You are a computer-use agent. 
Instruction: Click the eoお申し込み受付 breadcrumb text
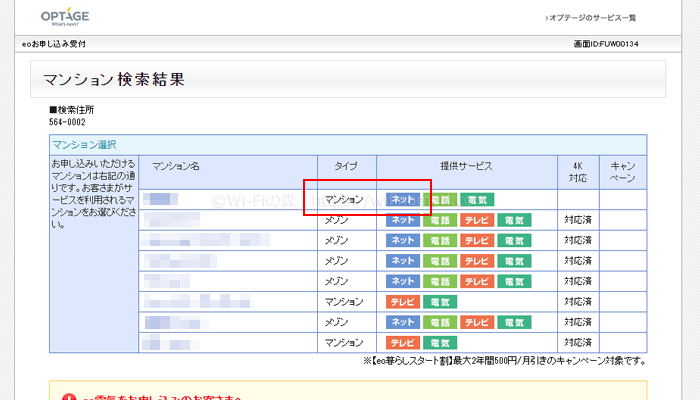point(54,44)
